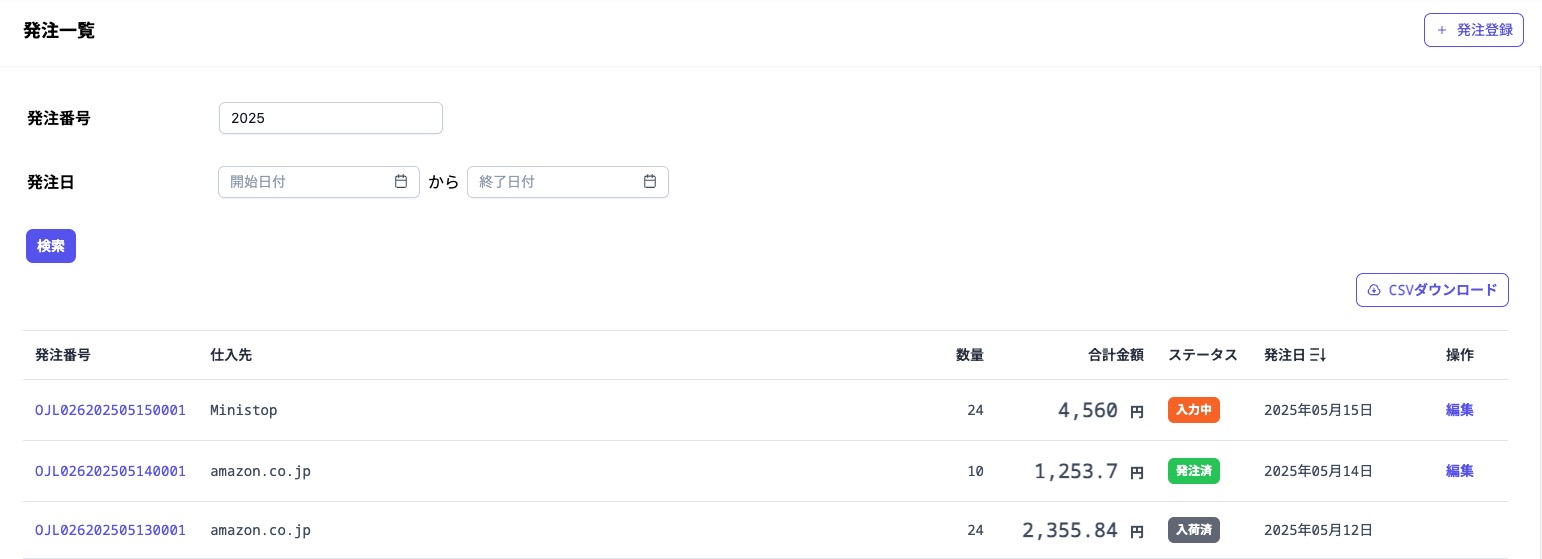The image size is (1542, 559).
Task: Click the green 発注済 status badge
Action: coord(1193,471)
